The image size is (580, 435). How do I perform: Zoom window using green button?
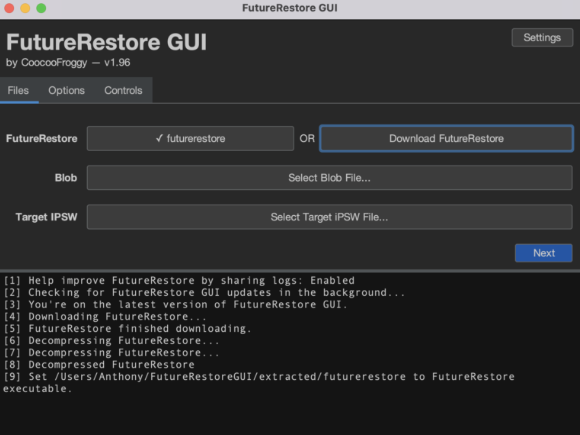[x=41, y=8]
